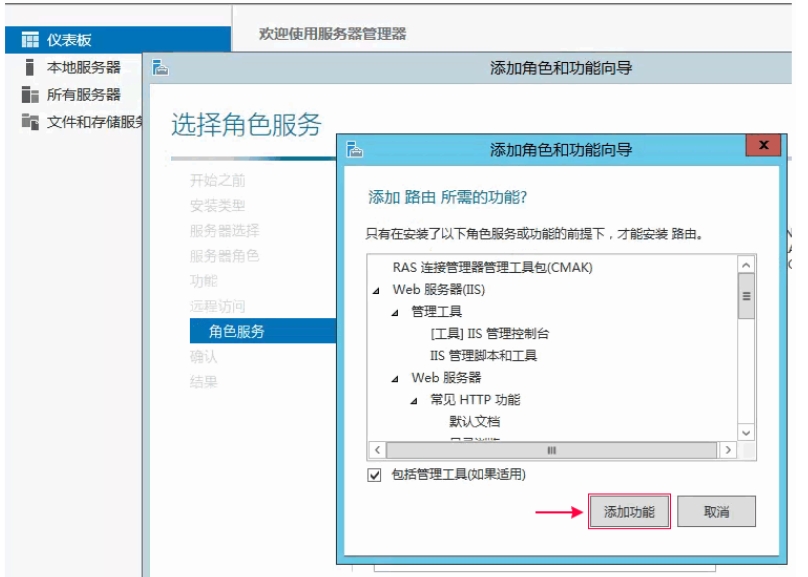Select the 开始之前 wizard step
808x577 pixels.
pyautogui.click(x=217, y=180)
